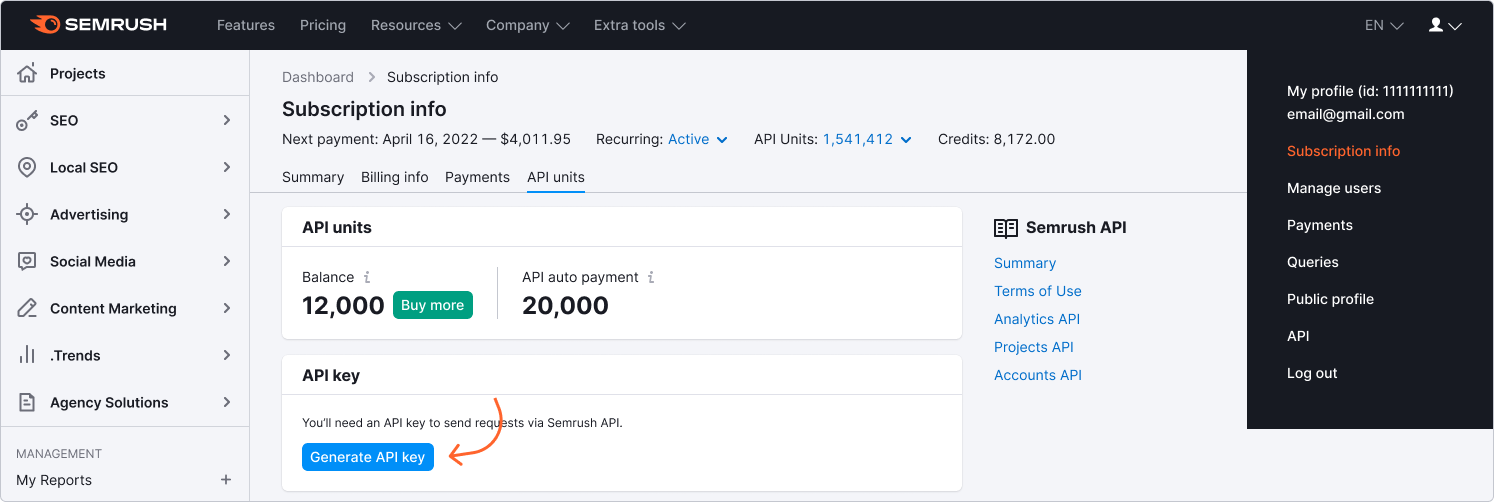Viewport: 1494px width, 502px height.
Task: Click the Social Media chat icon
Action: pyautogui.click(x=27, y=261)
